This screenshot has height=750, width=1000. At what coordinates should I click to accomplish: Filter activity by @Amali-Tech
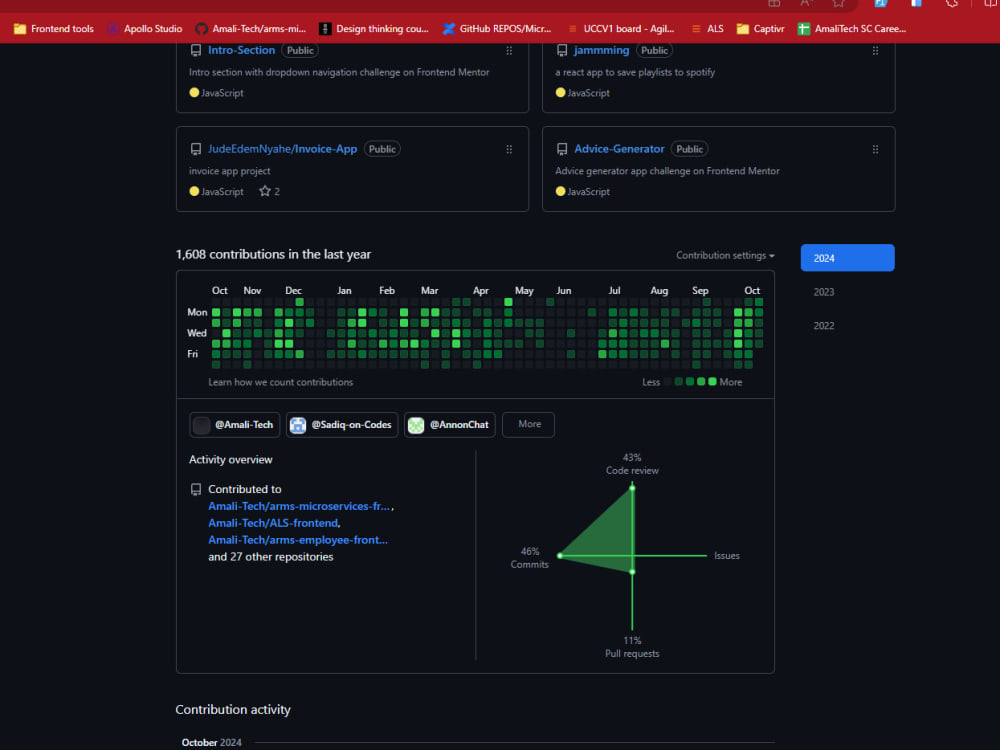point(235,425)
